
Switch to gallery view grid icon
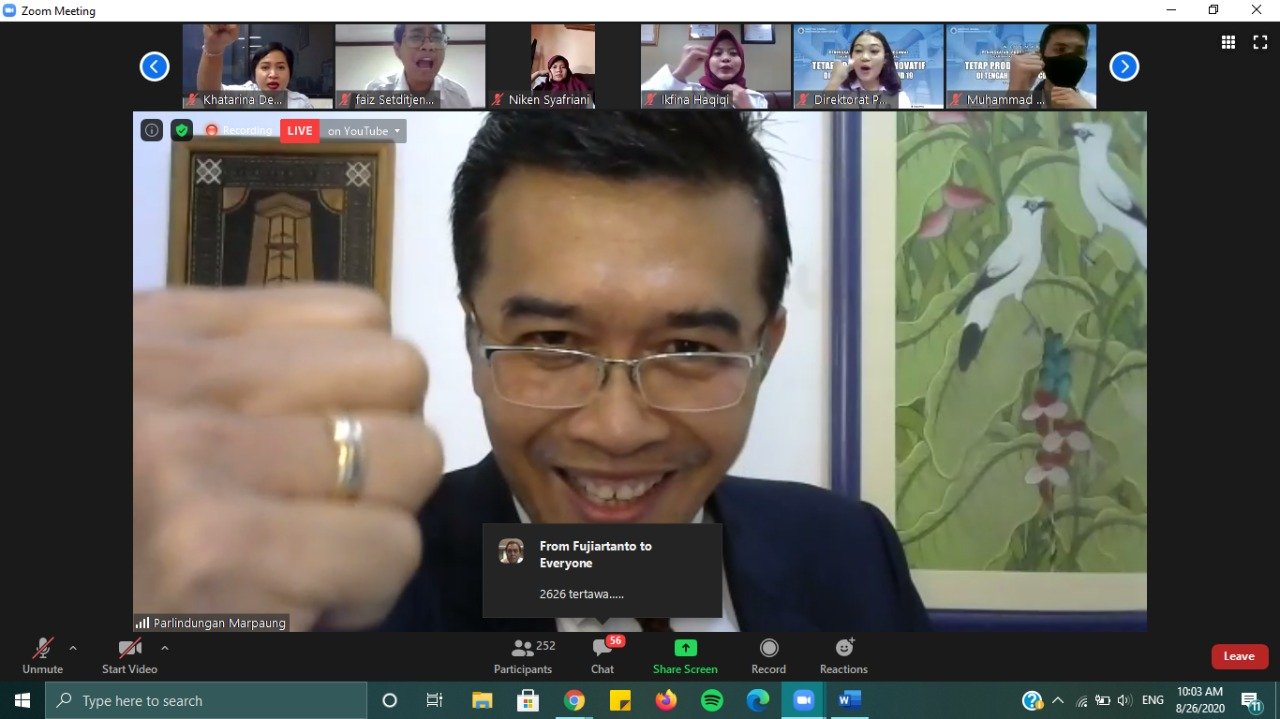click(1228, 42)
